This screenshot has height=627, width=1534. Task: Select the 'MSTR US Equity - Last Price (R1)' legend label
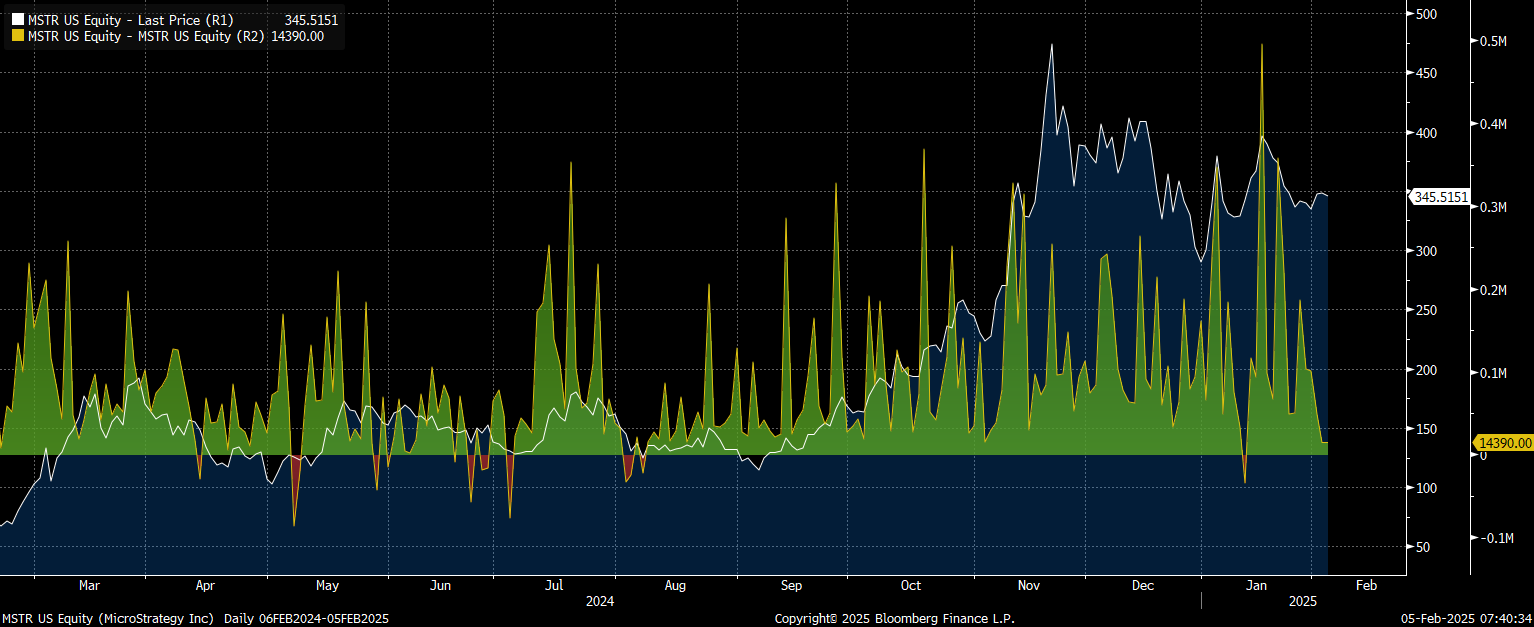click(x=130, y=20)
